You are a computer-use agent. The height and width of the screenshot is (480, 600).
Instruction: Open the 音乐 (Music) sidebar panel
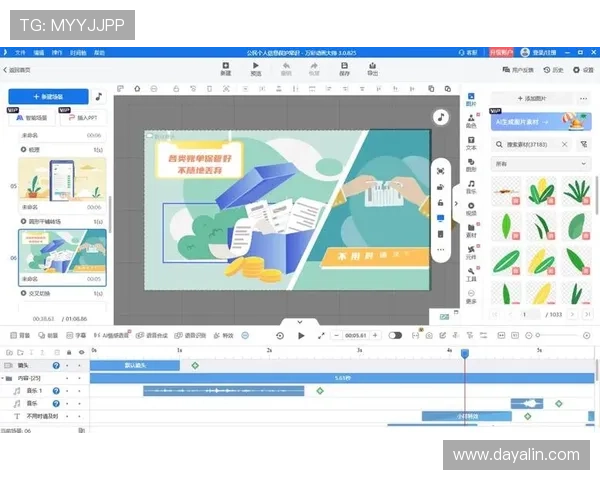(x=471, y=187)
